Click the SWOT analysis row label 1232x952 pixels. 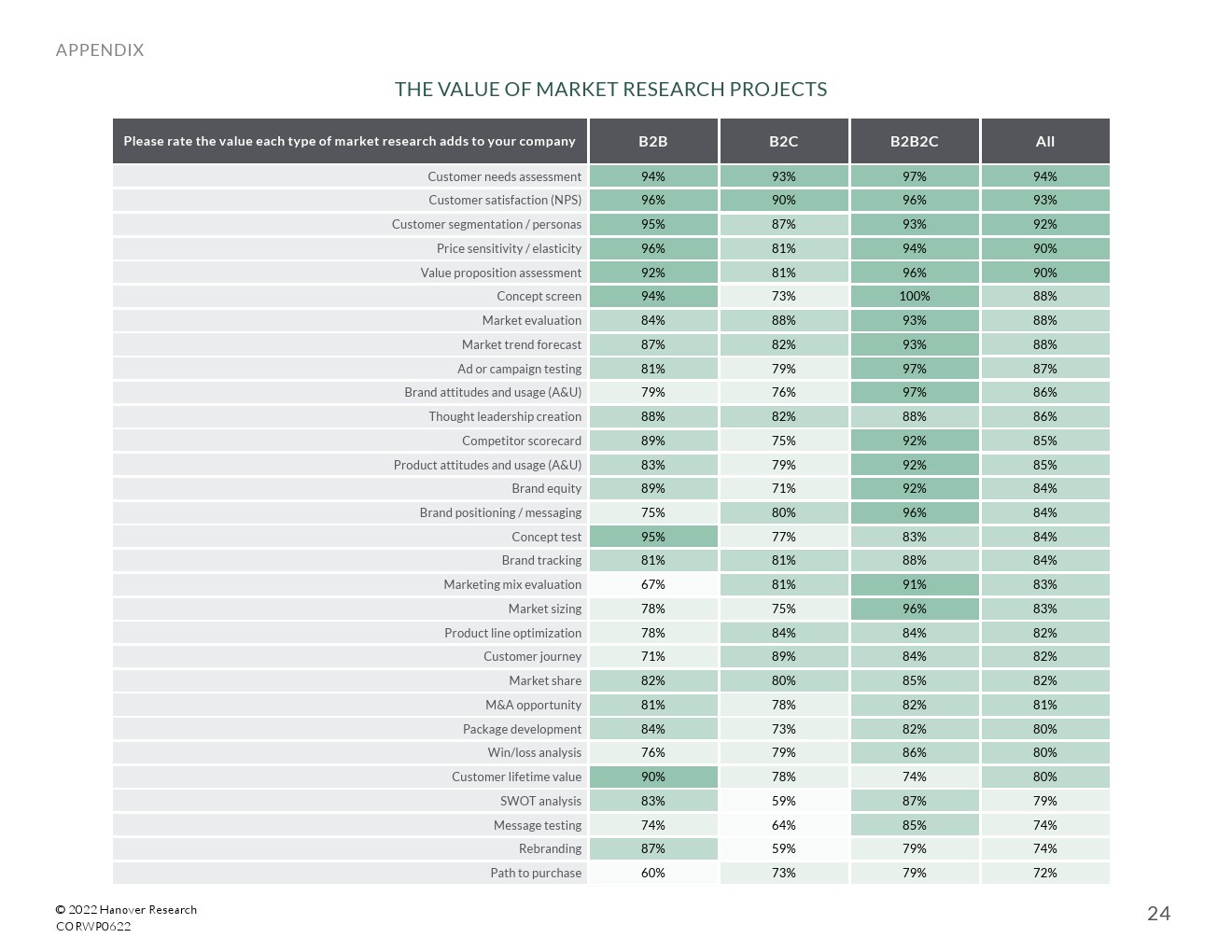point(540,802)
